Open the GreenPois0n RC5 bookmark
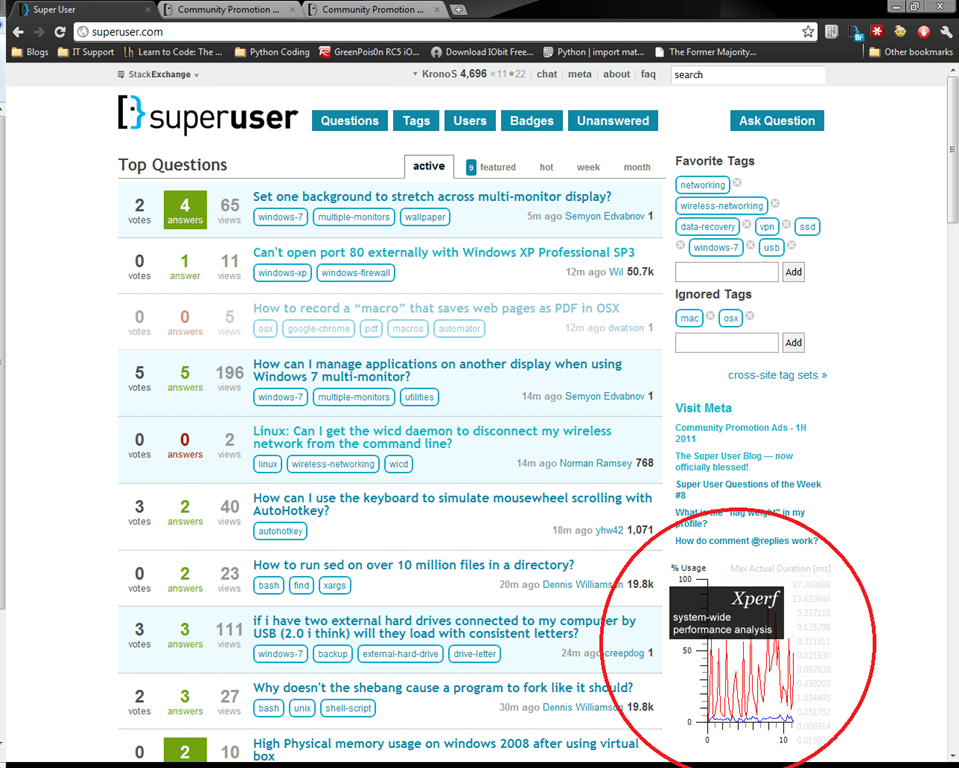 coord(369,52)
